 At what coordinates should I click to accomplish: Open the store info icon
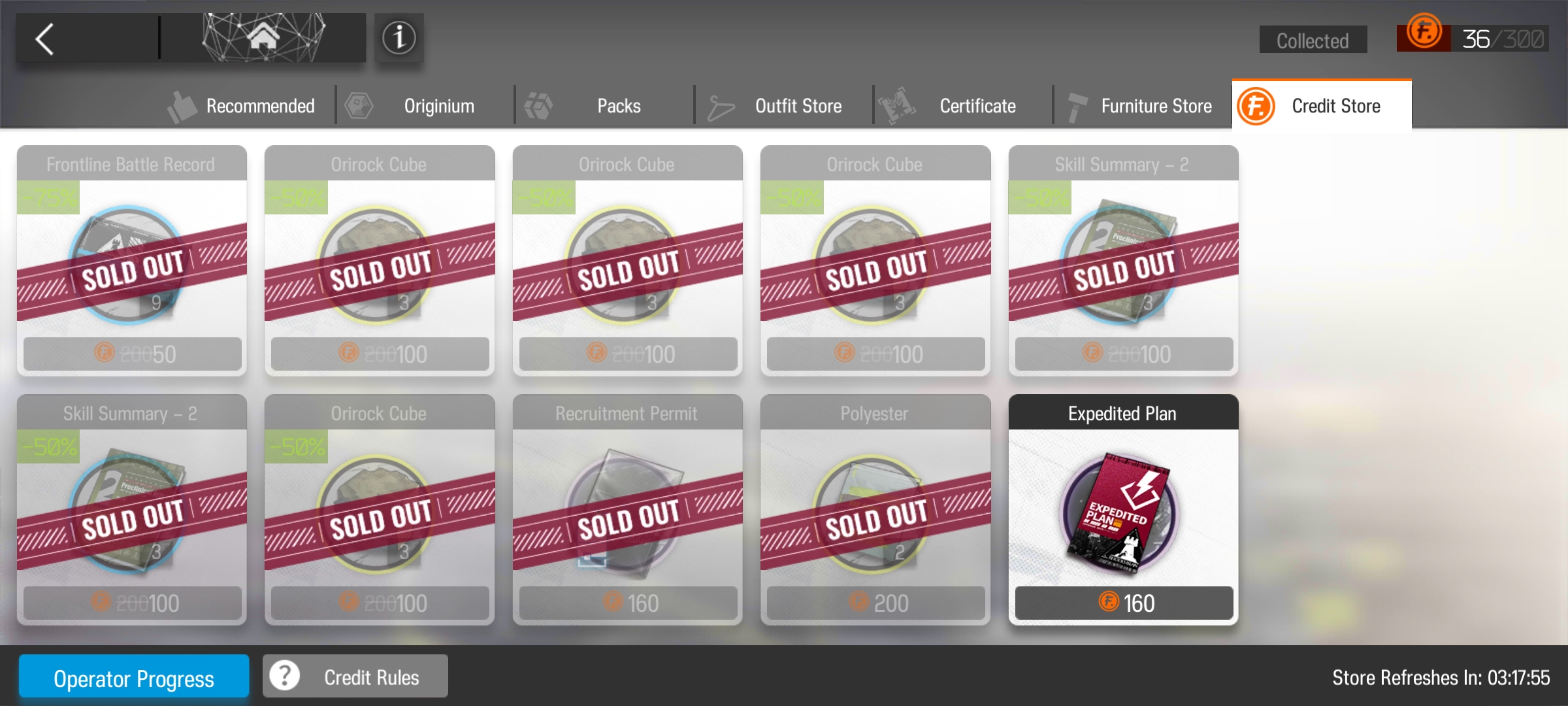click(399, 38)
